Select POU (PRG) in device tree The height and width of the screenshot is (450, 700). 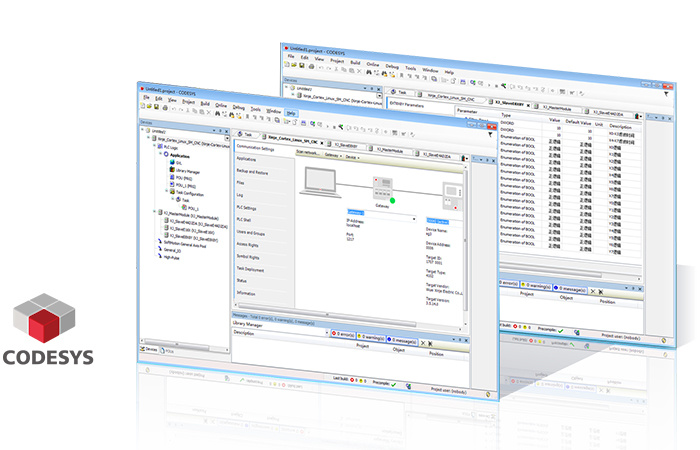coord(184,178)
